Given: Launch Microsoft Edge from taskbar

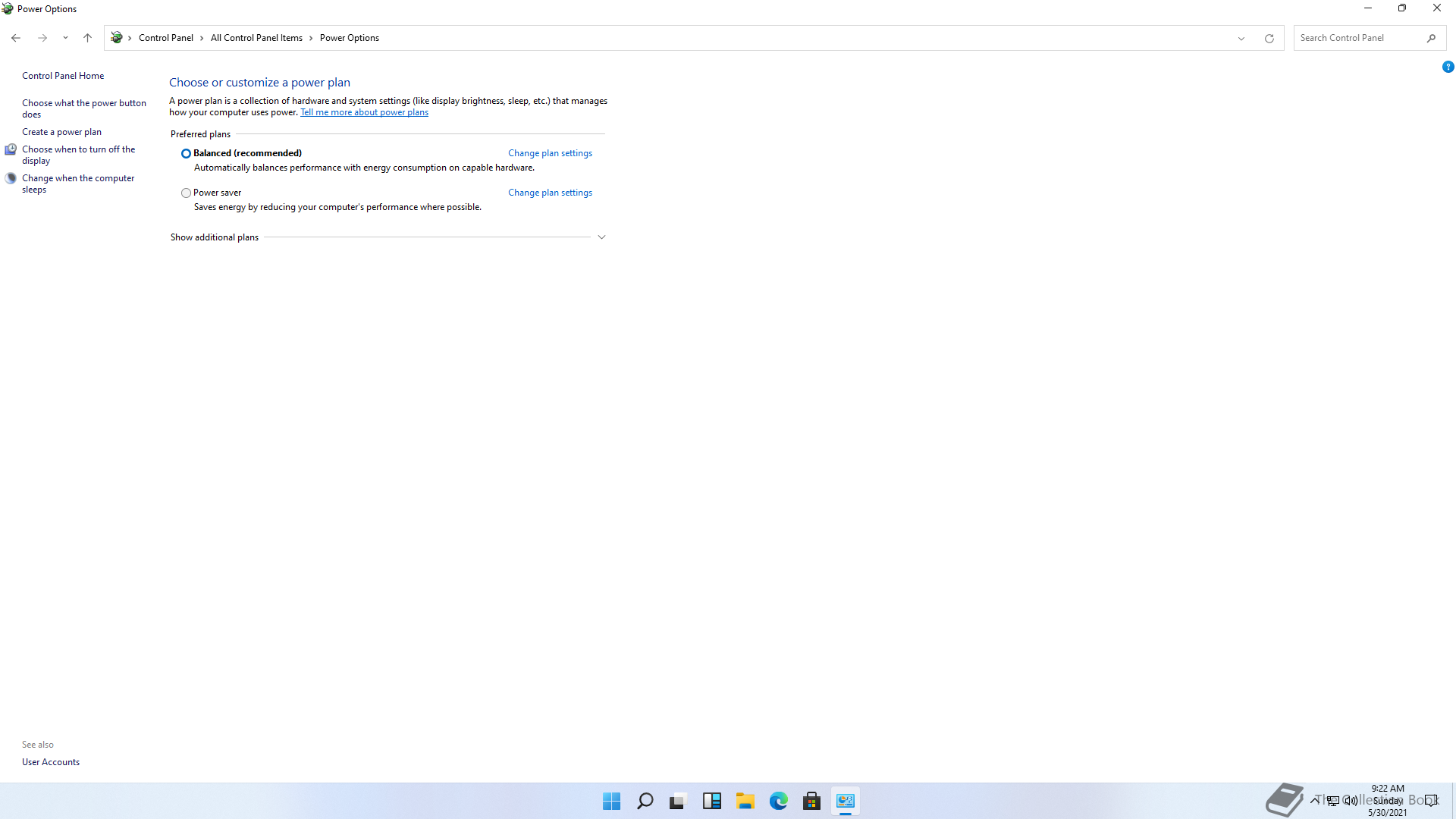Looking at the screenshot, I should point(778,801).
